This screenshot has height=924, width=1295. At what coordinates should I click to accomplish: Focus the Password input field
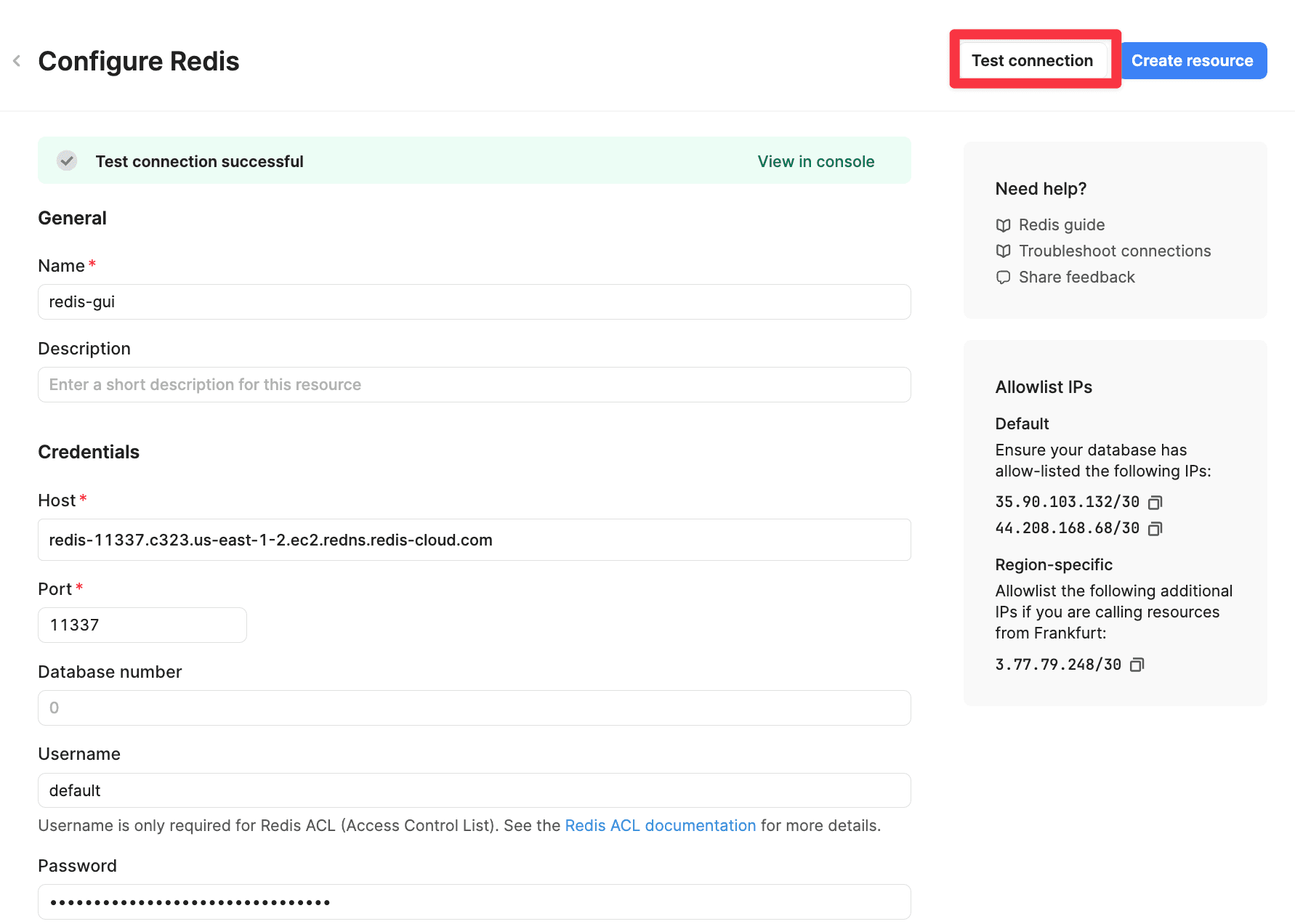[x=474, y=902]
